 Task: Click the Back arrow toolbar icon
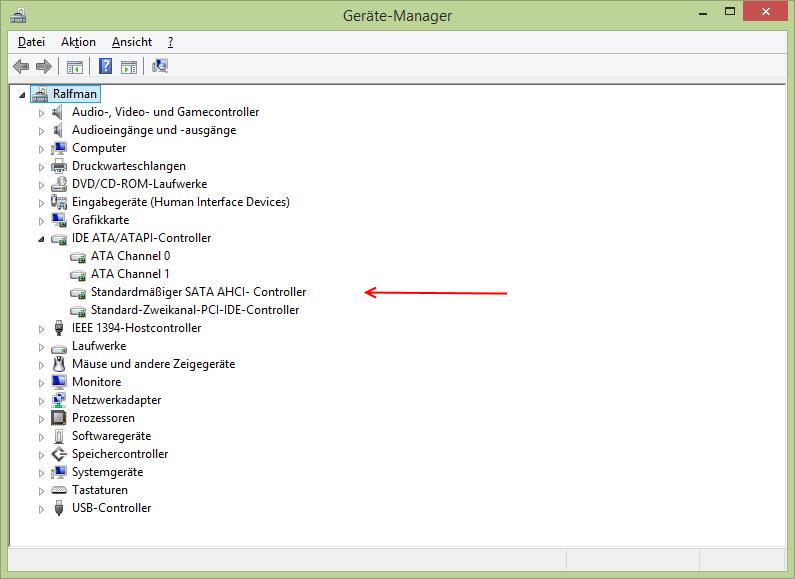pos(21,66)
